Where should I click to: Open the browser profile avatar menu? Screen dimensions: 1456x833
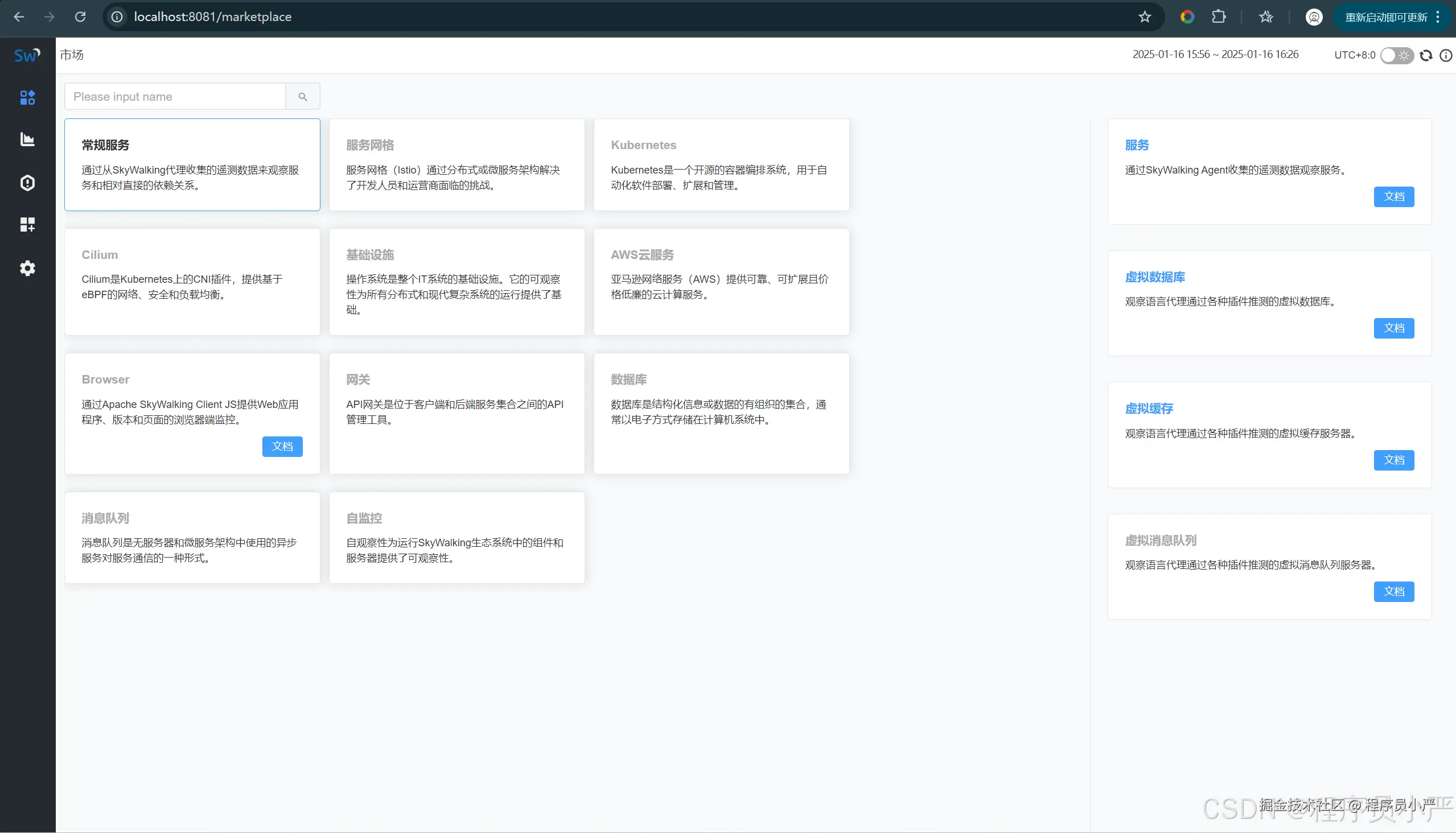(x=1314, y=17)
